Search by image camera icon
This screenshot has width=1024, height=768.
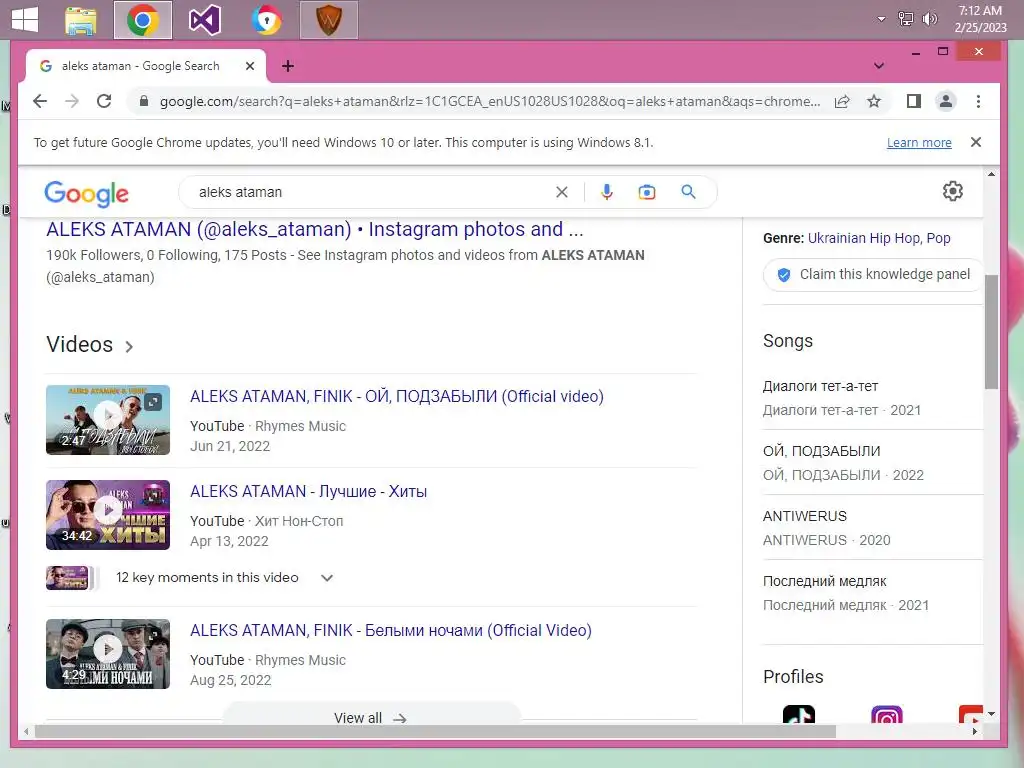pos(647,192)
